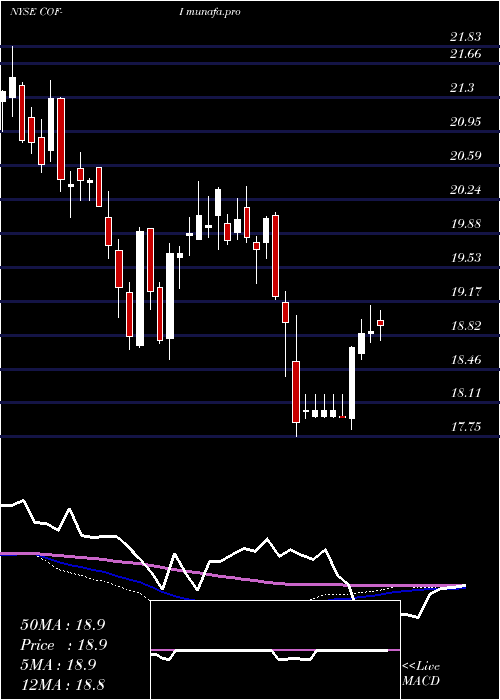This screenshot has height=700, width=500.
Task: Select the 19.88 price axis label
Action: pos(465,224)
